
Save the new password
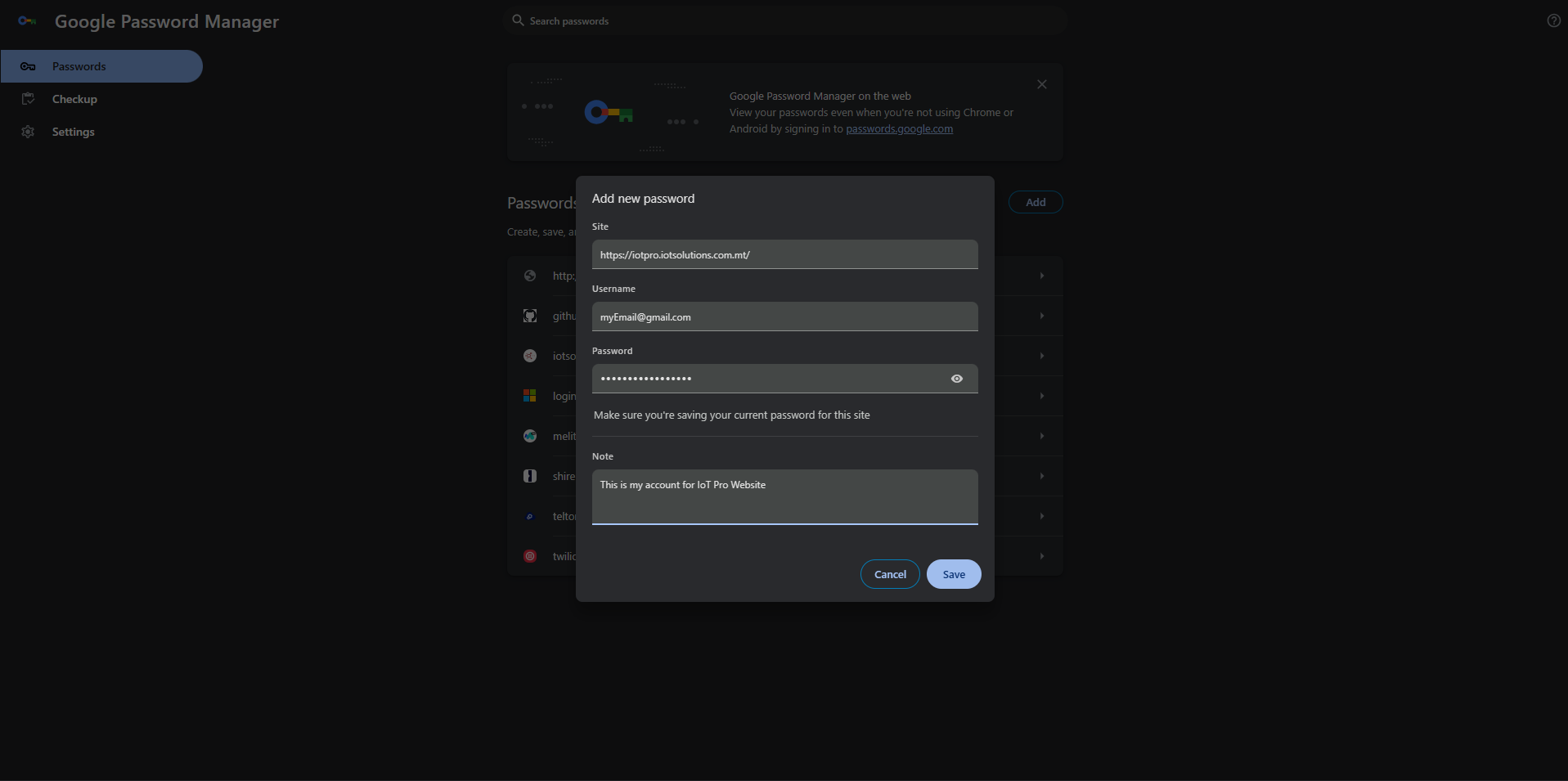pyautogui.click(x=954, y=574)
